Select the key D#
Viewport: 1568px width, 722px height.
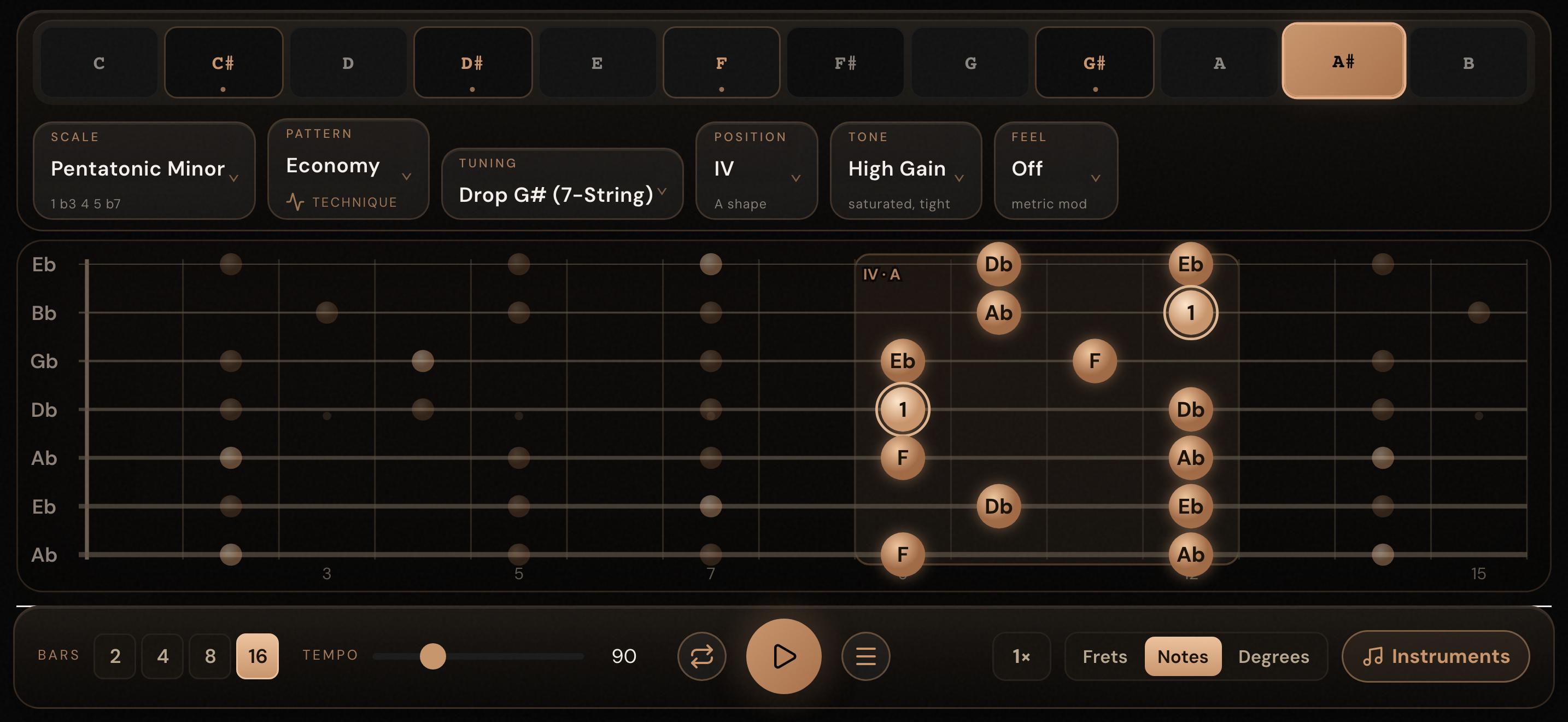click(x=472, y=62)
